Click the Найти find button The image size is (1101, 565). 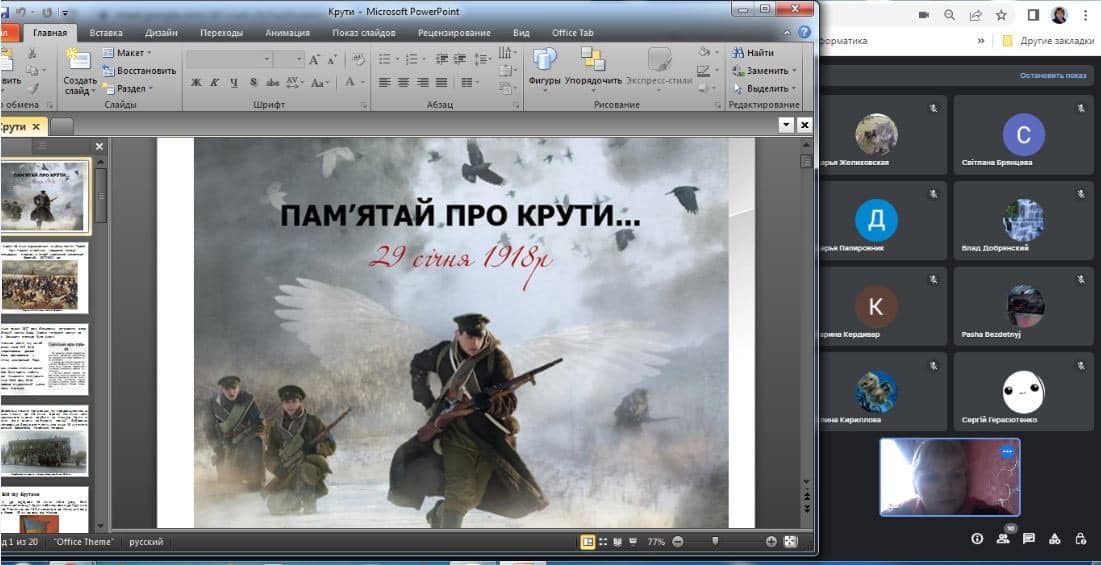click(x=754, y=53)
